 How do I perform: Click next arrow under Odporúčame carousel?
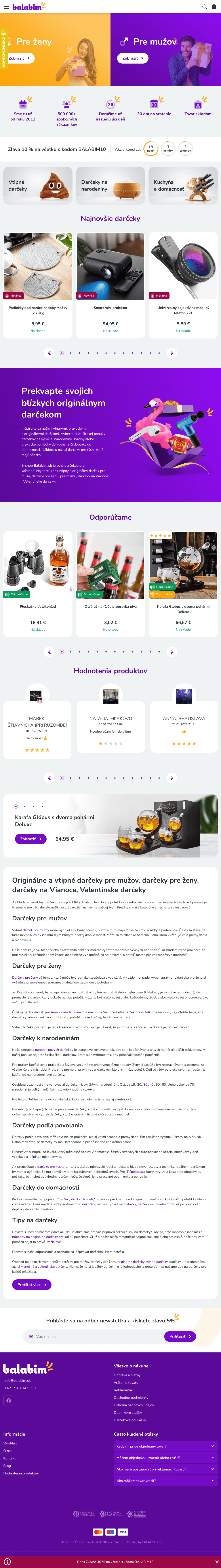(x=172, y=651)
